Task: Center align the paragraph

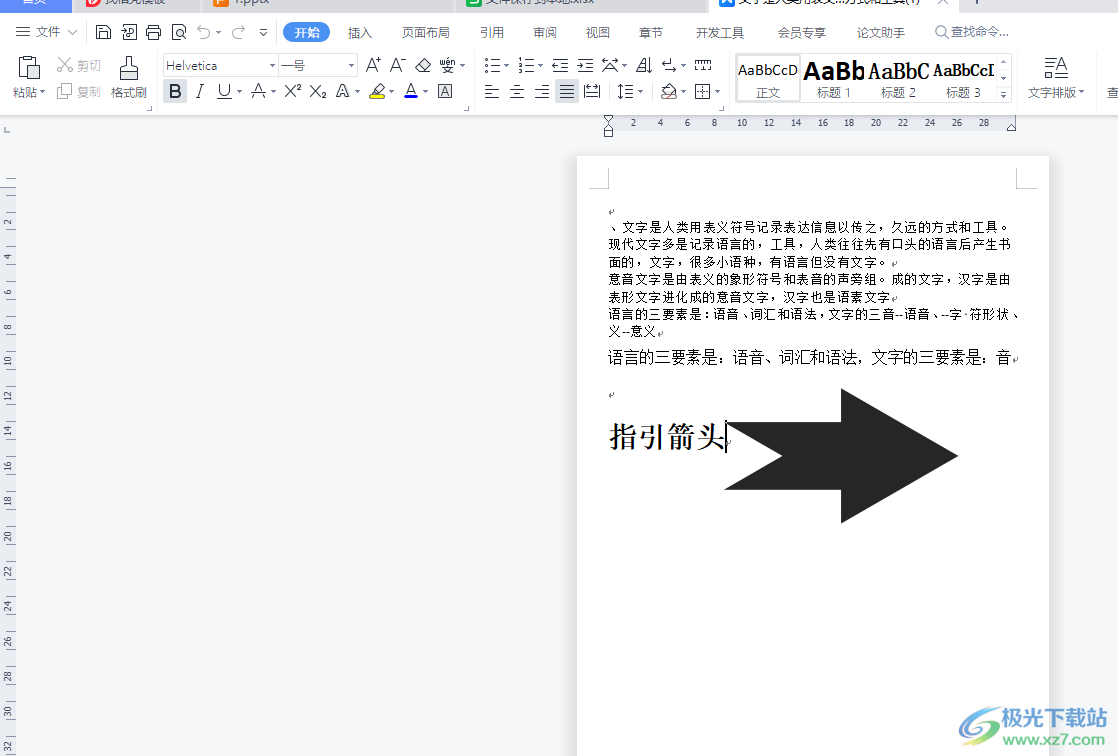Action: click(517, 92)
